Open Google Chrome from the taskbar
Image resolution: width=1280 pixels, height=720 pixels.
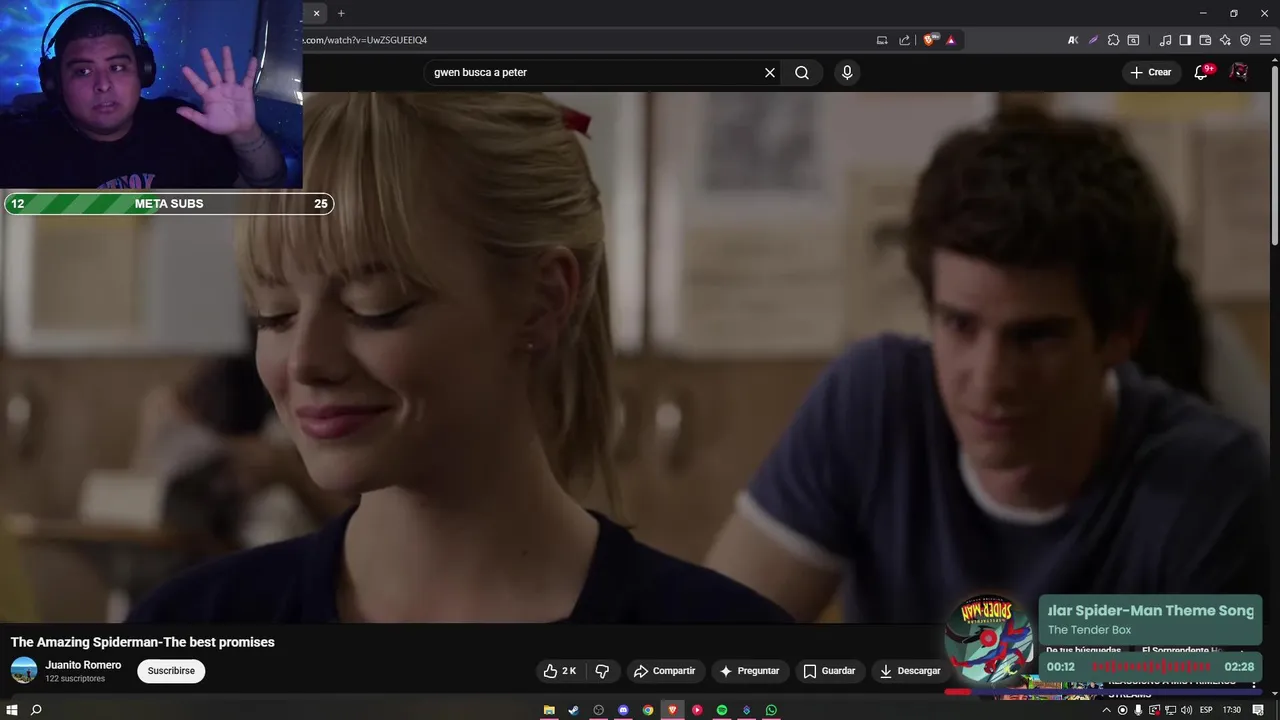click(x=648, y=710)
